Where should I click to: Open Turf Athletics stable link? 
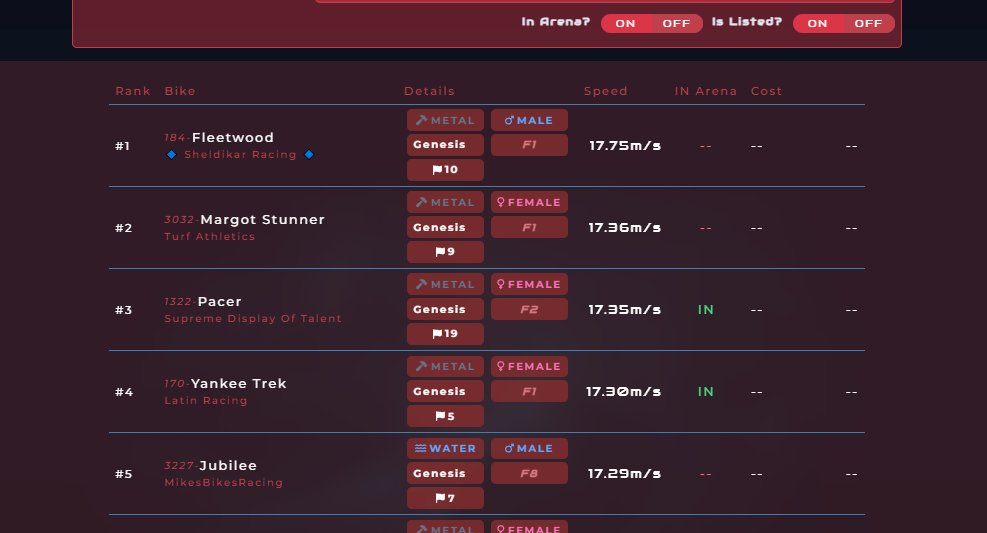coord(210,236)
